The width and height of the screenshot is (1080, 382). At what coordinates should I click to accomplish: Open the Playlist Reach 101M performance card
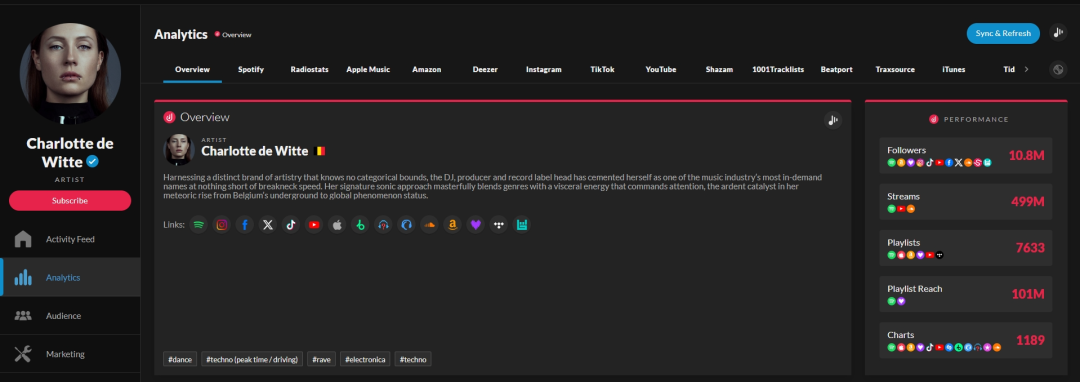(x=966, y=294)
